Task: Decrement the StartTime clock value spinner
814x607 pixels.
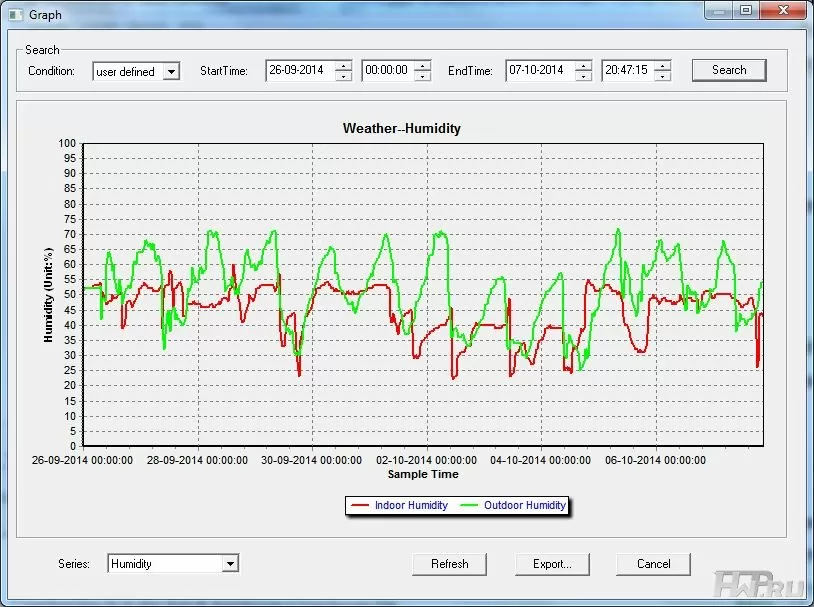Action: [423, 76]
